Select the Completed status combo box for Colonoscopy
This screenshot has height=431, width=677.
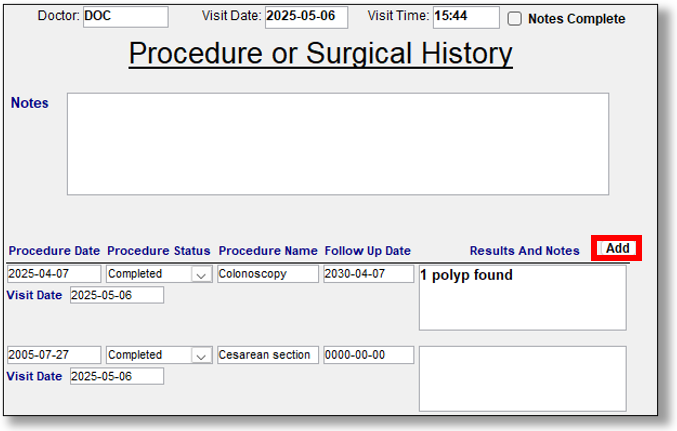pyautogui.click(x=159, y=274)
